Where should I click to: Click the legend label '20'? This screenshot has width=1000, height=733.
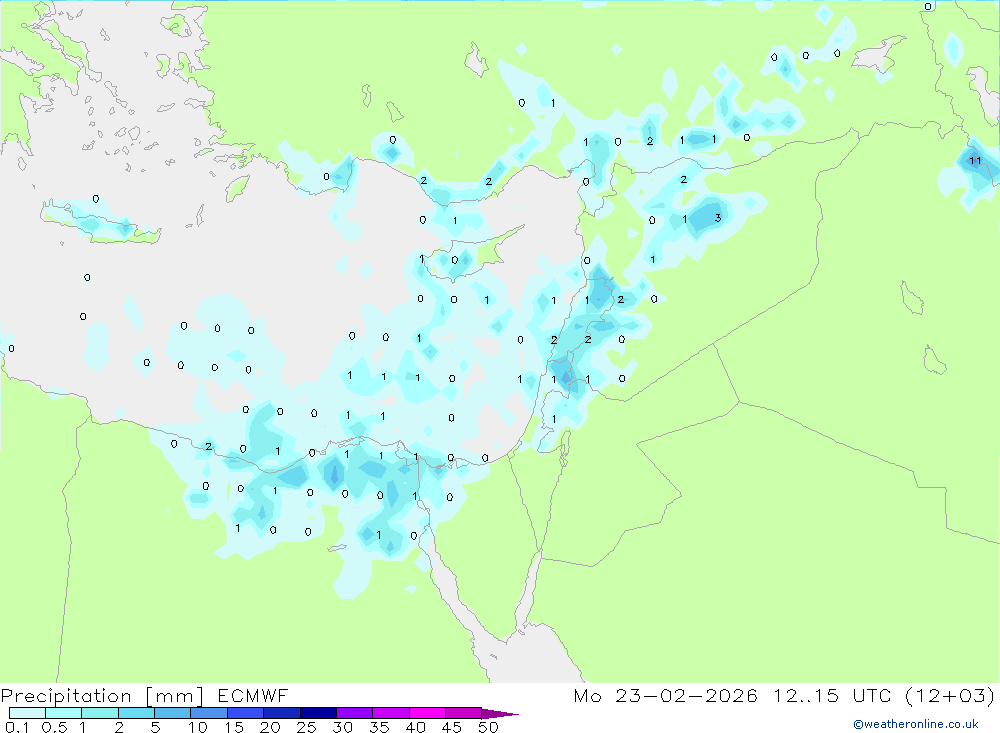click(x=270, y=727)
